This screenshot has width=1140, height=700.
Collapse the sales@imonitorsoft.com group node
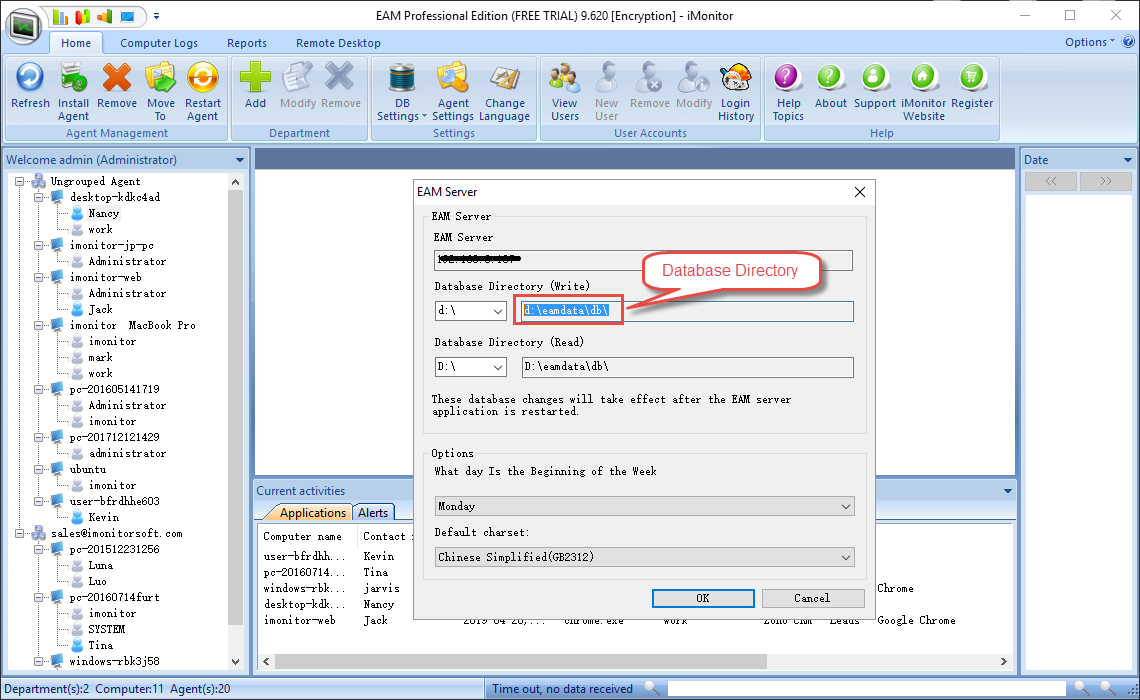point(20,533)
